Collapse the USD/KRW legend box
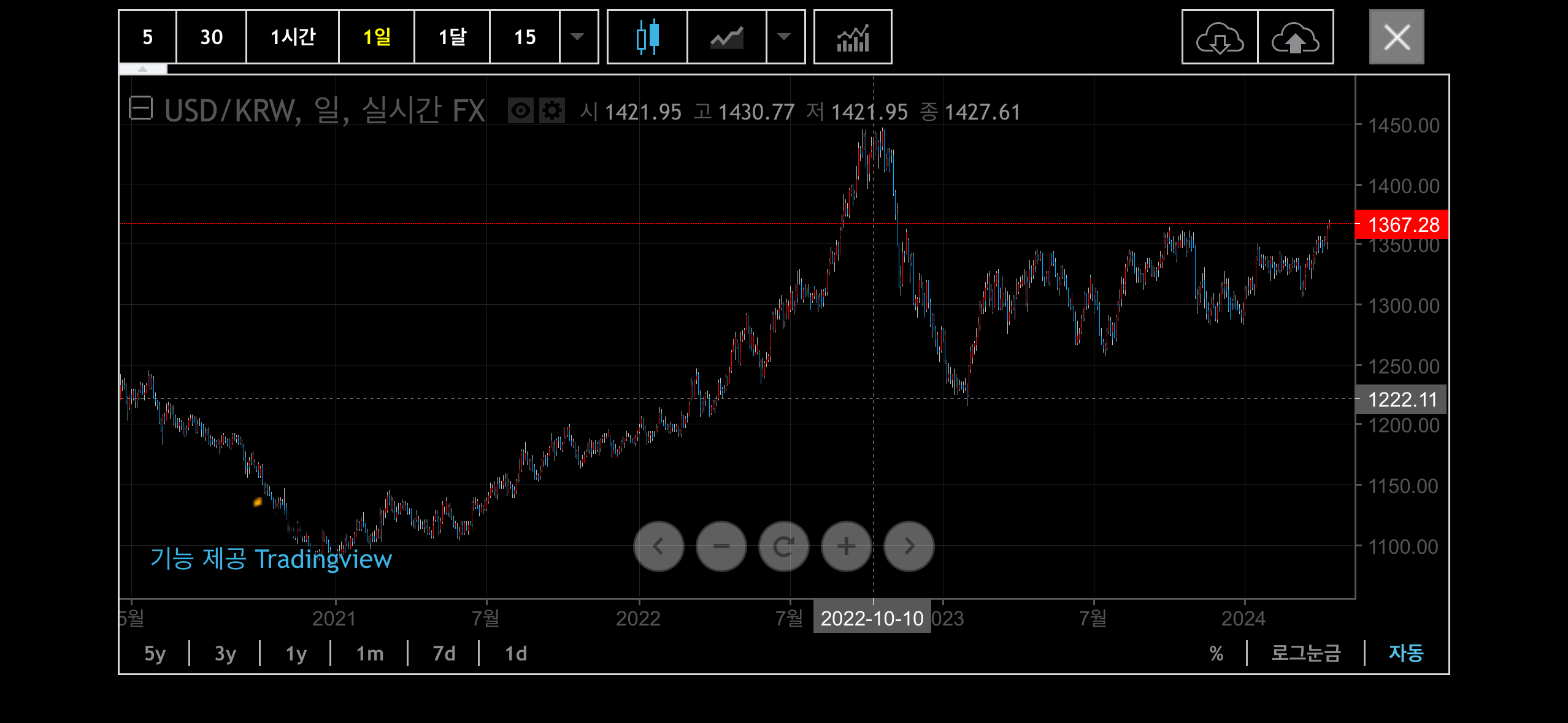 140,109
